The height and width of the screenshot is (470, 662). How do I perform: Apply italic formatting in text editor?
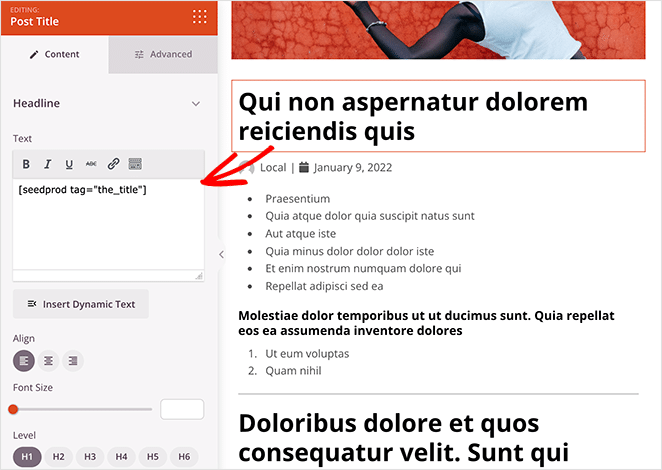click(x=47, y=164)
